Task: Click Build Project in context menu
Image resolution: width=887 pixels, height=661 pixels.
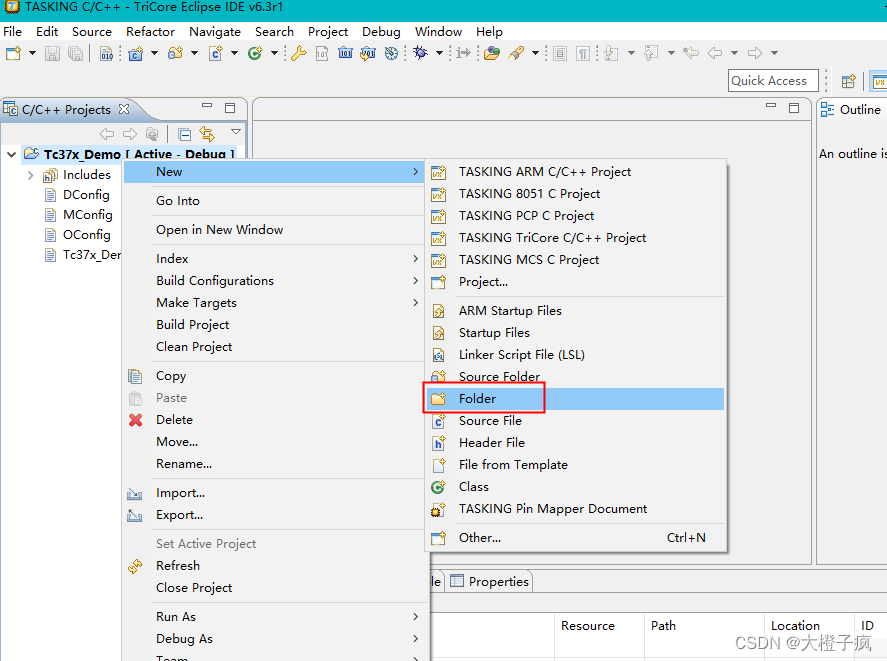Action: [274, 325]
